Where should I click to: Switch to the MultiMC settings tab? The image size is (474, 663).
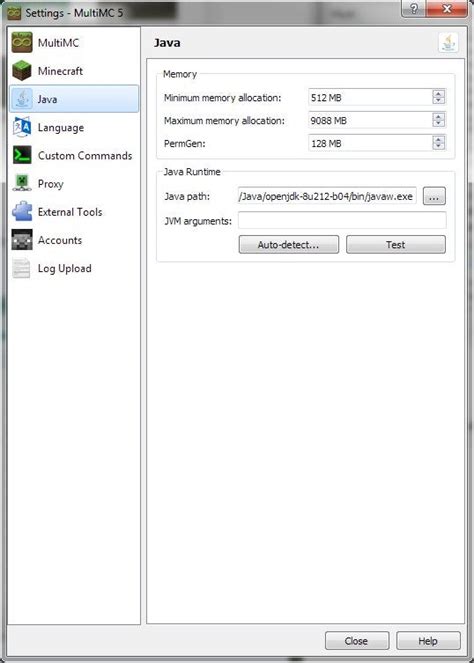pyautogui.click(x=74, y=42)
